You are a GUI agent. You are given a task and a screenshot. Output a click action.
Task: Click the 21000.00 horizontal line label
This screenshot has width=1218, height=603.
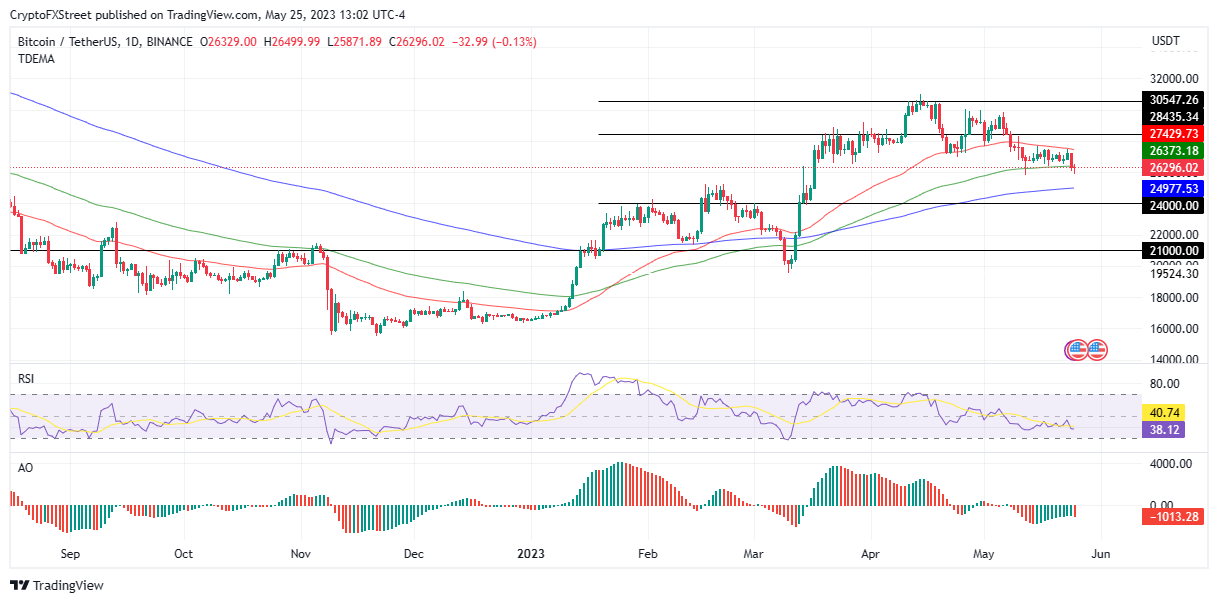(x=1173, y=250)
